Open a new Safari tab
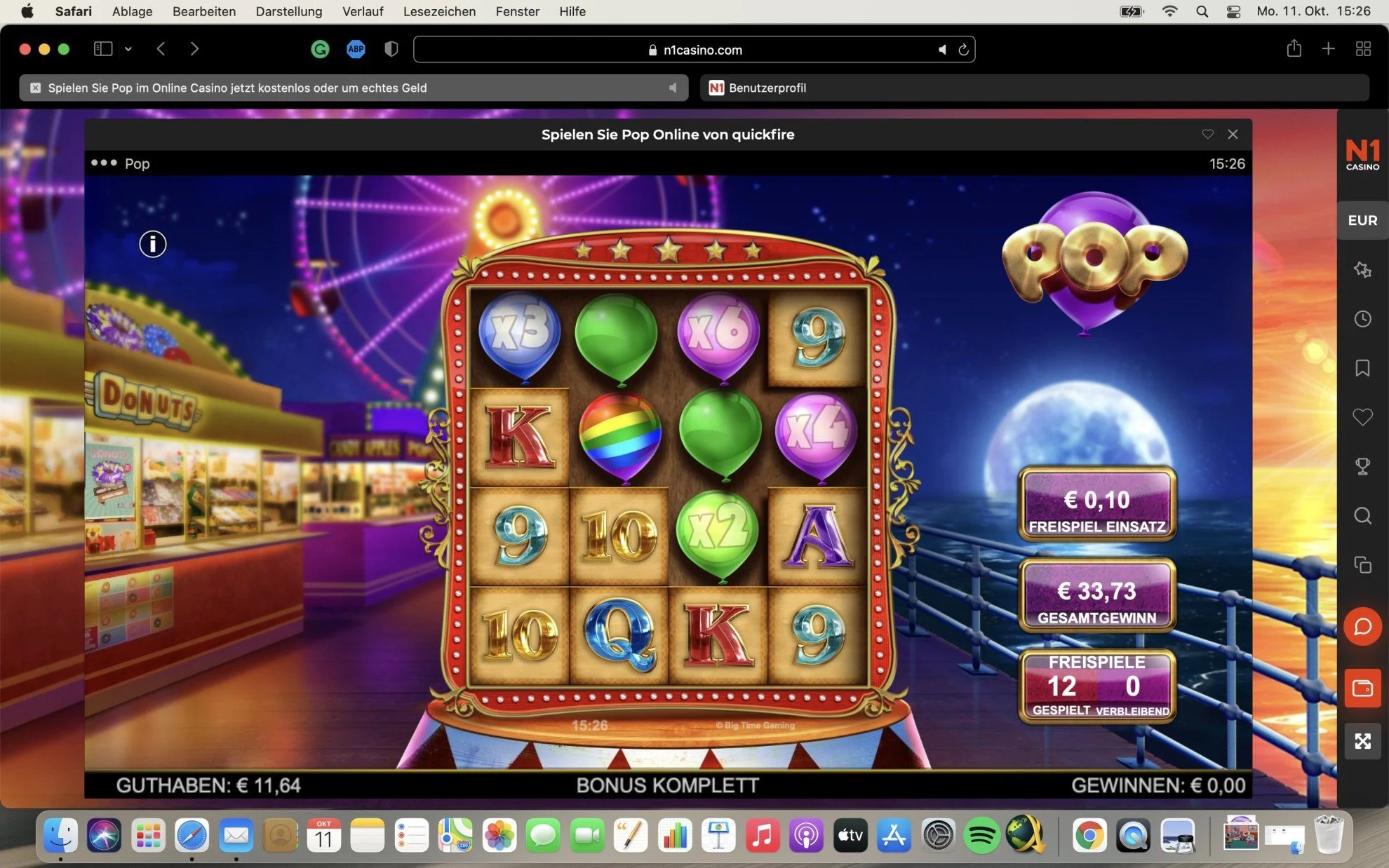Screen dimensions: 1389x868 pos(1328,48)
